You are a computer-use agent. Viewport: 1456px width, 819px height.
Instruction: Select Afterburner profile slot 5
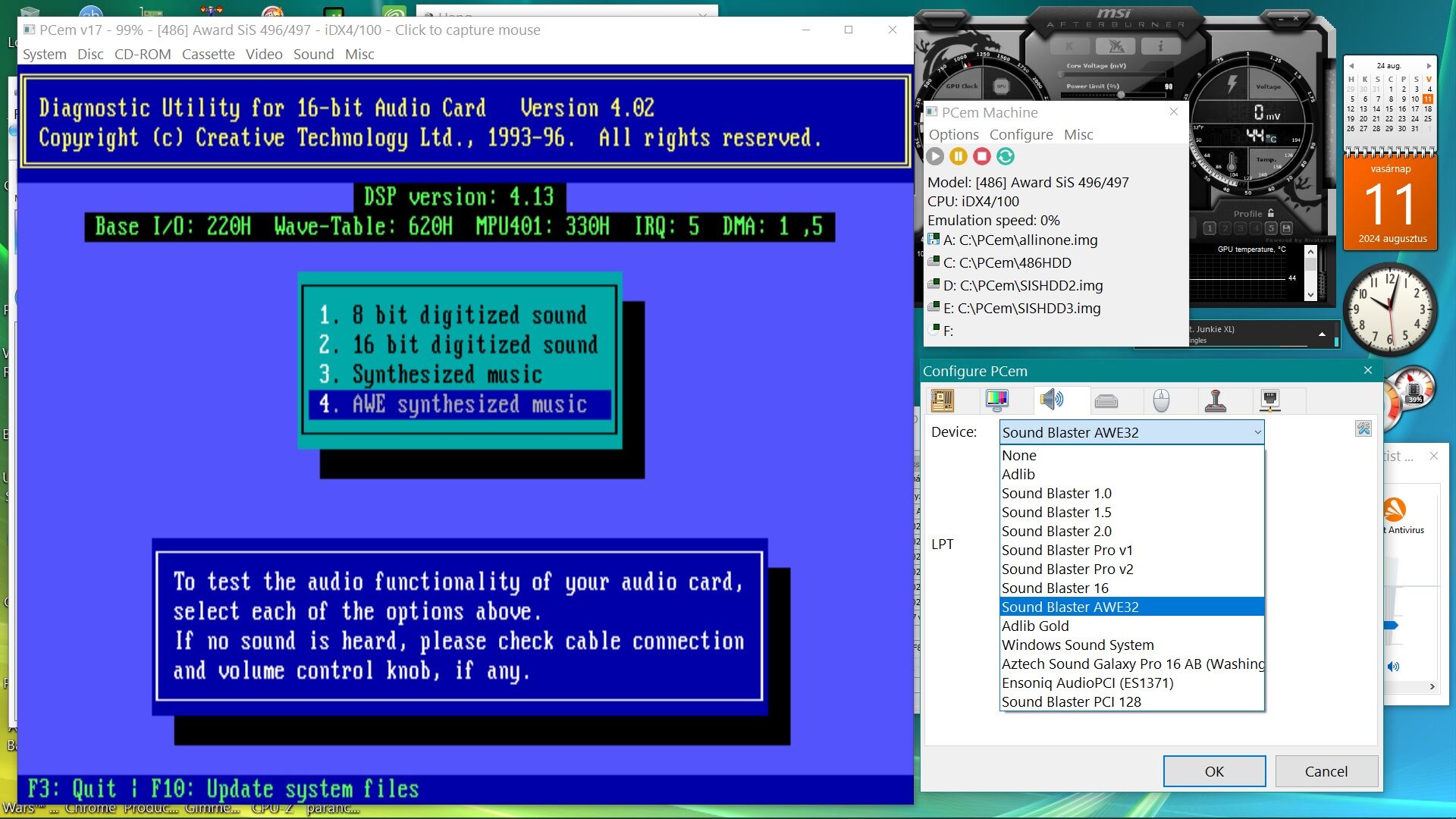point(1271,228)
